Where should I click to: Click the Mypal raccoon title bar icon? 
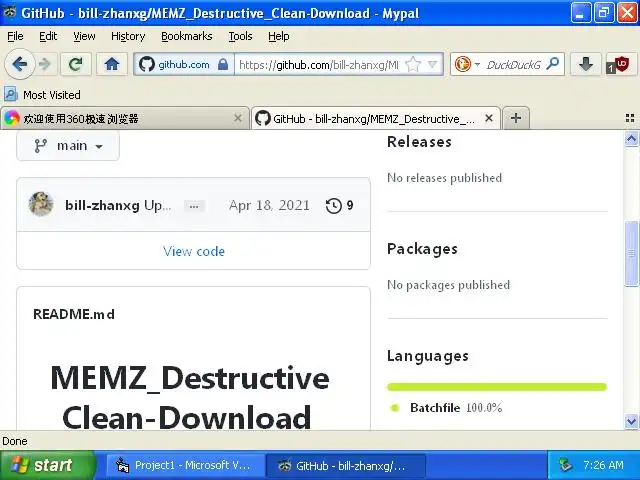click(x=10, y=13)
